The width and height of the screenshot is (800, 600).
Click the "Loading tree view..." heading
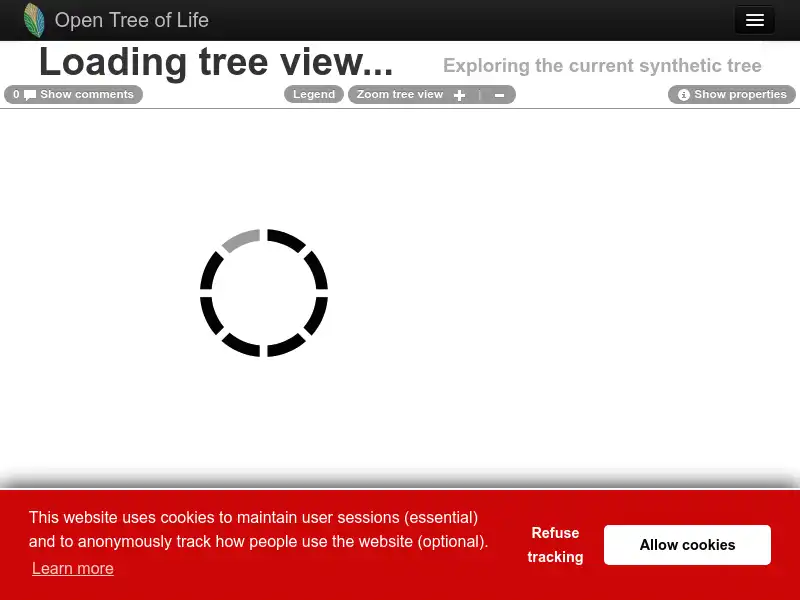coord(215,61)
